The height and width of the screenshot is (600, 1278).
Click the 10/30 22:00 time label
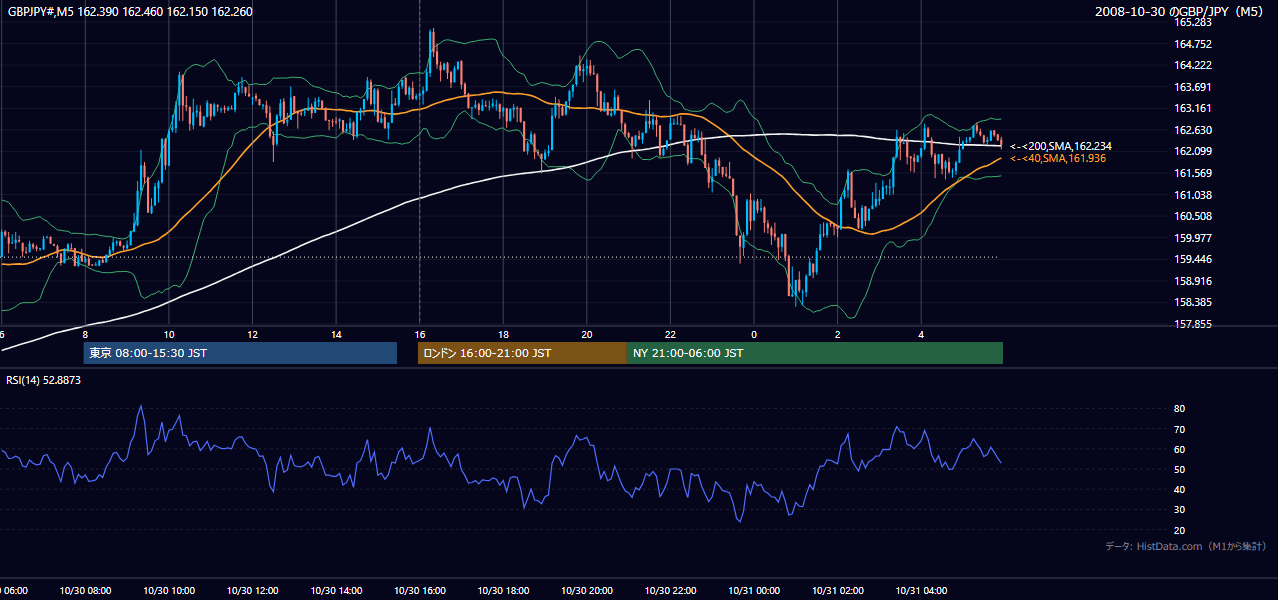pos(670,591)
